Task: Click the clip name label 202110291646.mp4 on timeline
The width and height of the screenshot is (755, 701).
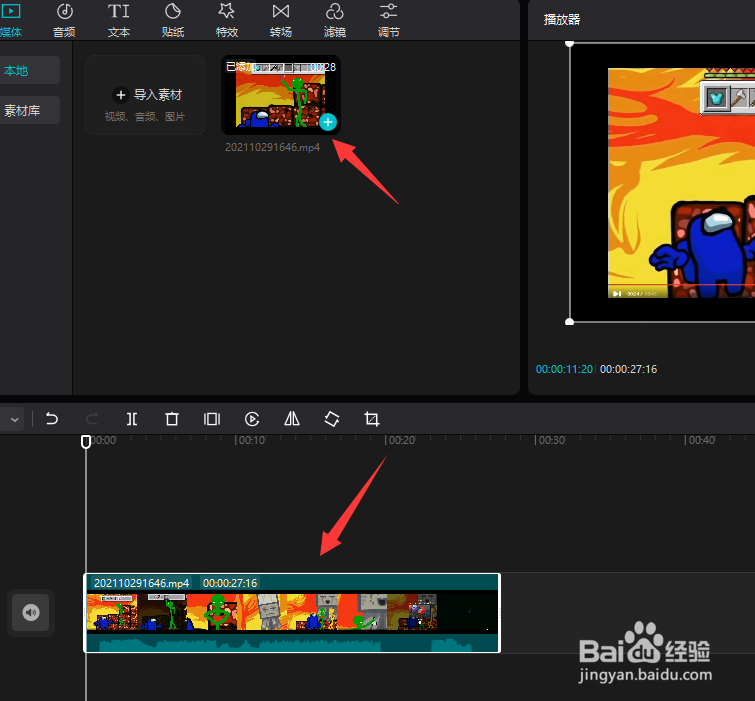Action: 141,583
